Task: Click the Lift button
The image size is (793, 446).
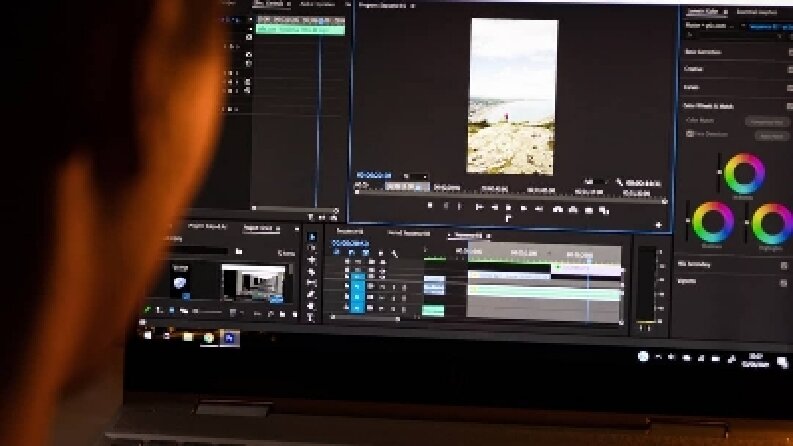Action: (558, 209)
